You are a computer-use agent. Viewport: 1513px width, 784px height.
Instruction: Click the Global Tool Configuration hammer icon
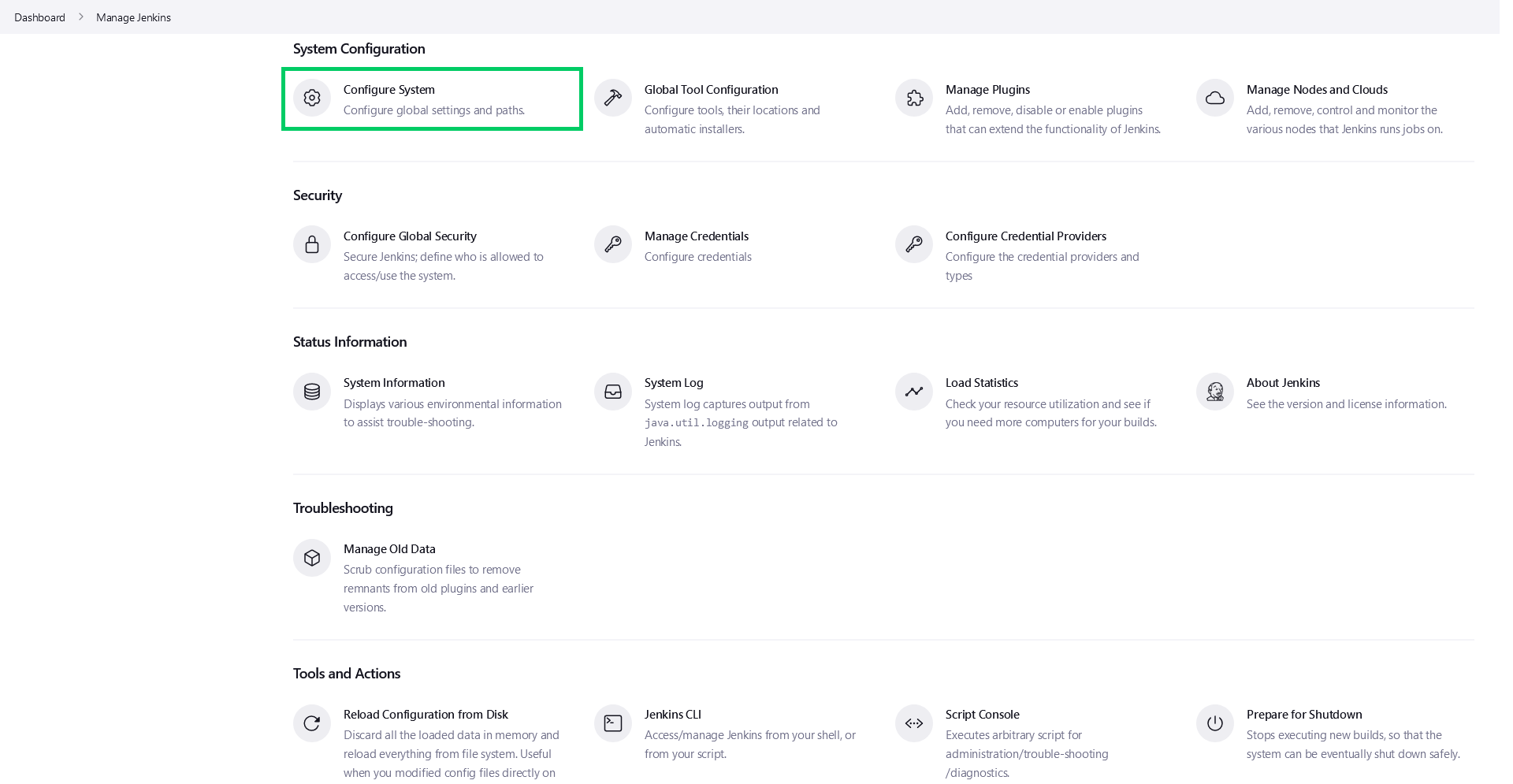point(613,98)
